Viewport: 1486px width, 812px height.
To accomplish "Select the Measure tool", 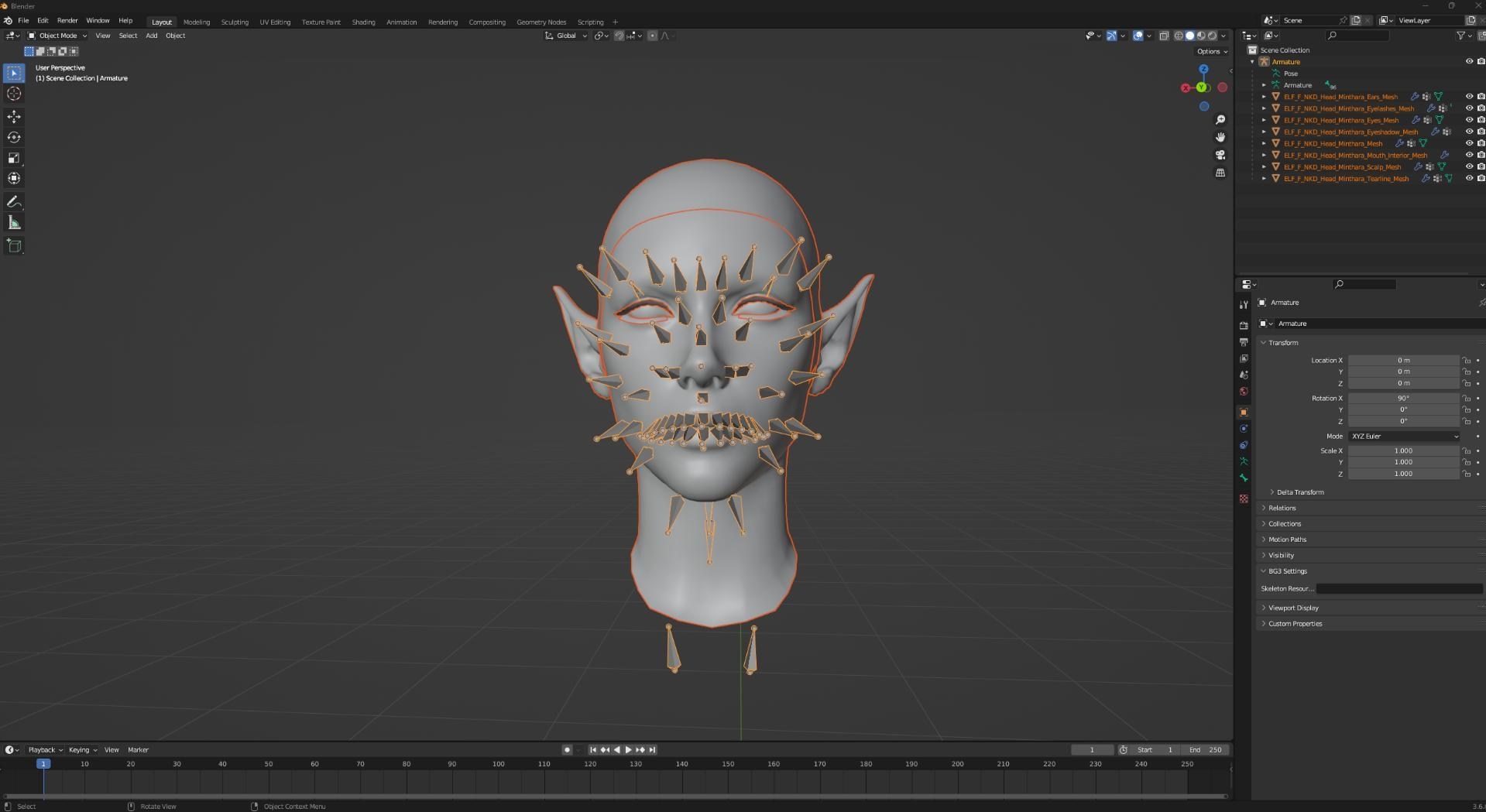I will click(14, 223).
